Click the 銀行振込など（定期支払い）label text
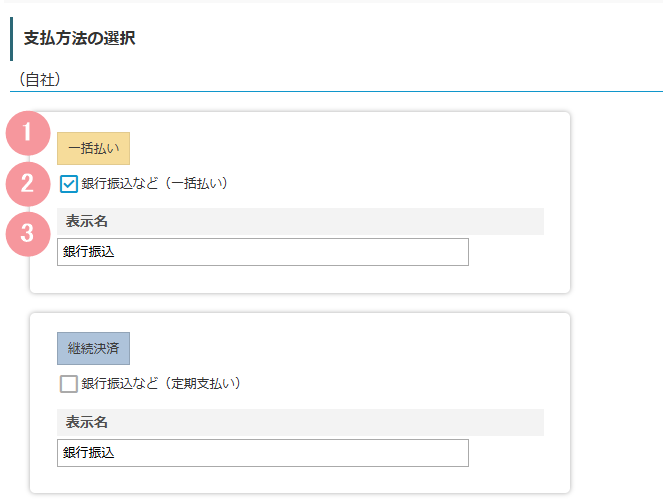 161,384
